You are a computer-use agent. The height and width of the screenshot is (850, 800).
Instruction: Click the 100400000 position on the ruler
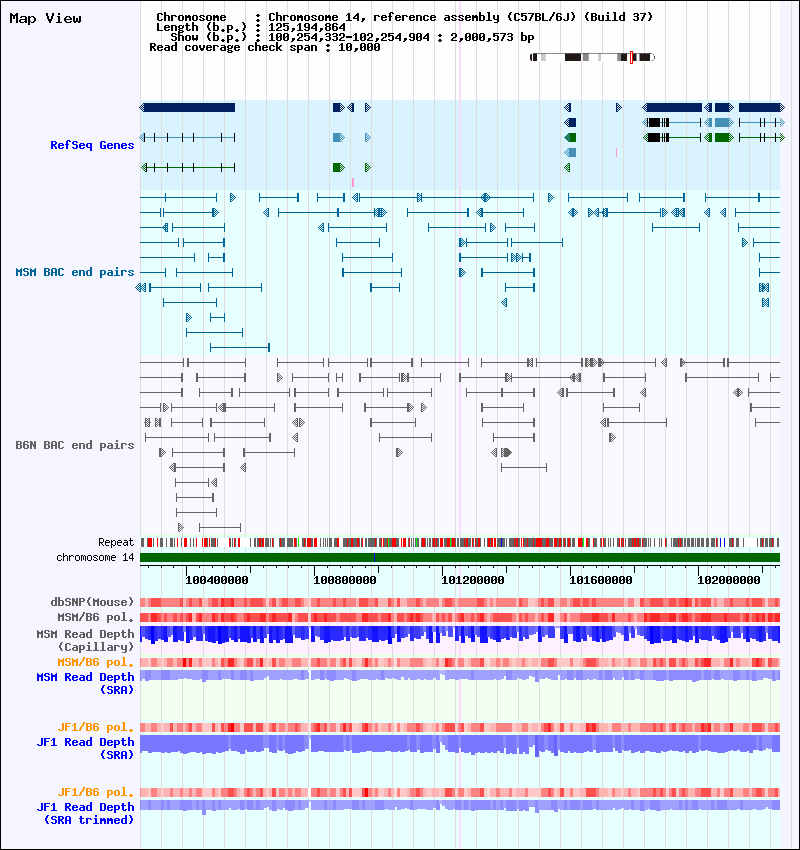click(217, 579)
